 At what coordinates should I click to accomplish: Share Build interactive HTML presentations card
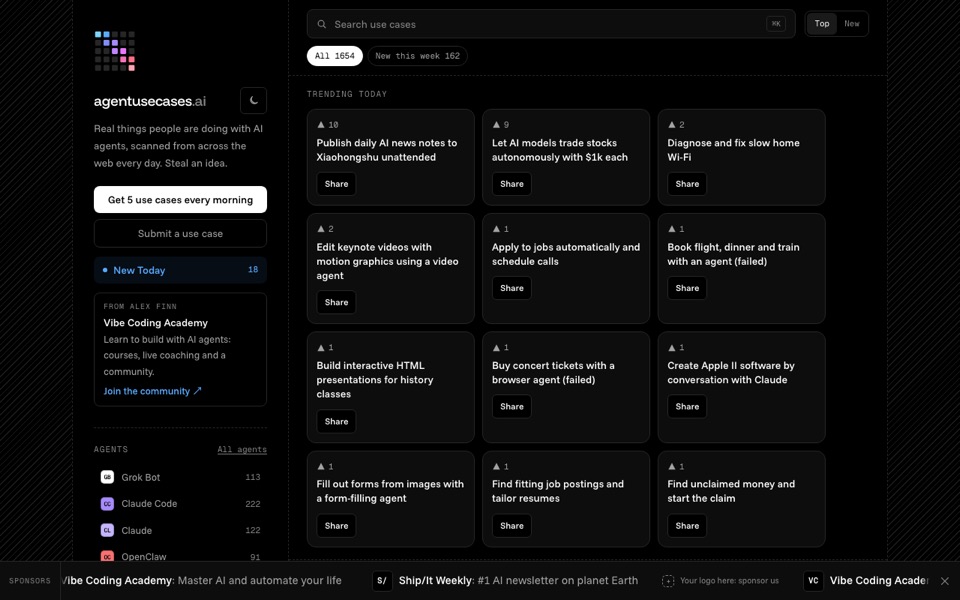pos(336,421)
